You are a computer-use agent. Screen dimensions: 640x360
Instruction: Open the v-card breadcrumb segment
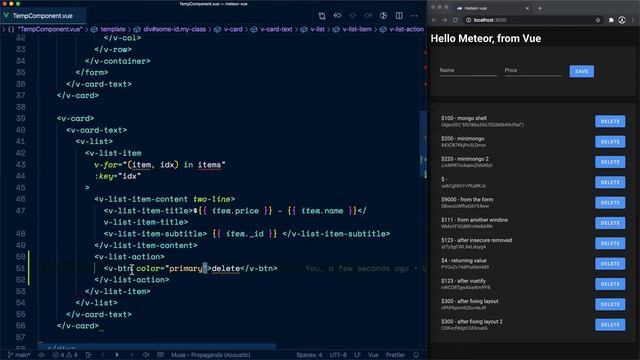233,29
